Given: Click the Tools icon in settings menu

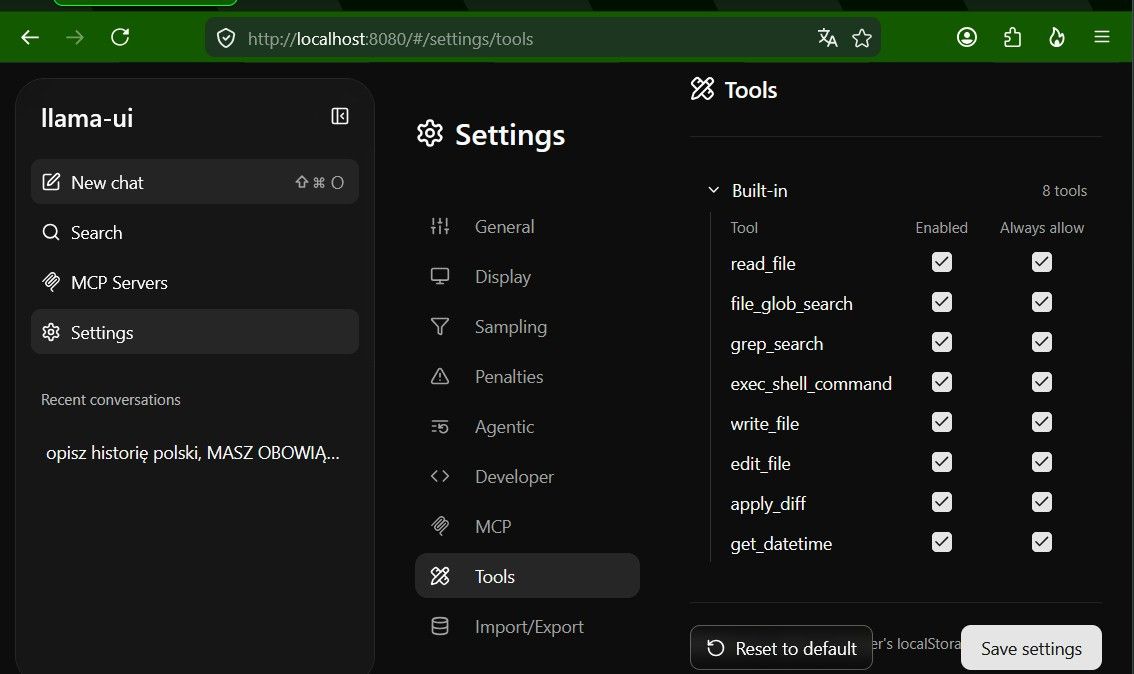Looking at the screenshot, I should pyautogui.click(x=440, y=576).
